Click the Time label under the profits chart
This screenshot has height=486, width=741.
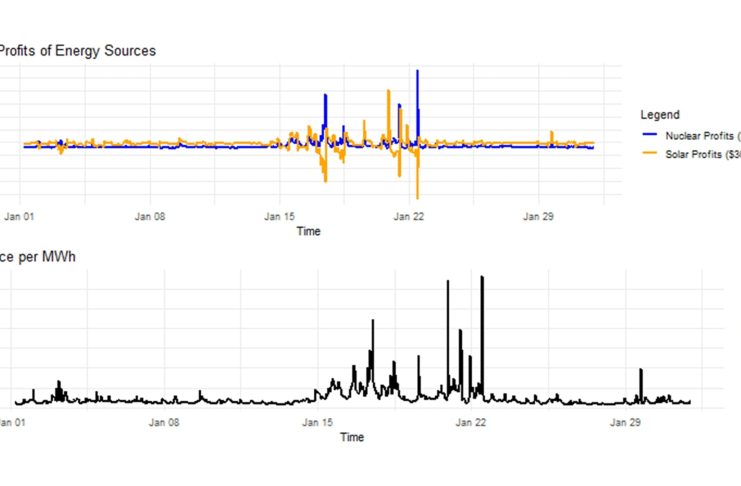click(310, 230)
